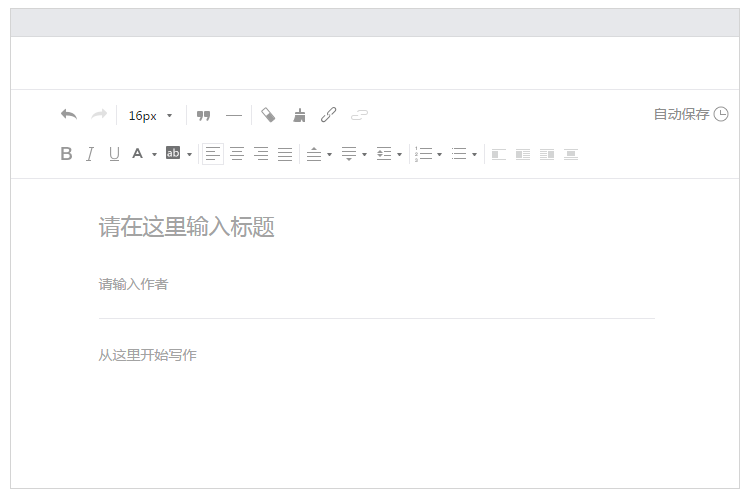Insert a hyperlink using the chain icon
750x497 pixels.
[x=328, y=115]
